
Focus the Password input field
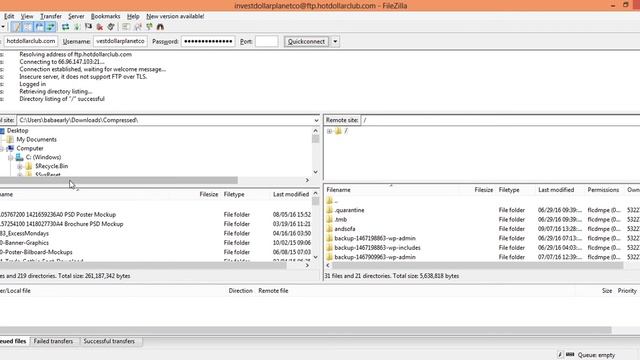click(208, 41)
